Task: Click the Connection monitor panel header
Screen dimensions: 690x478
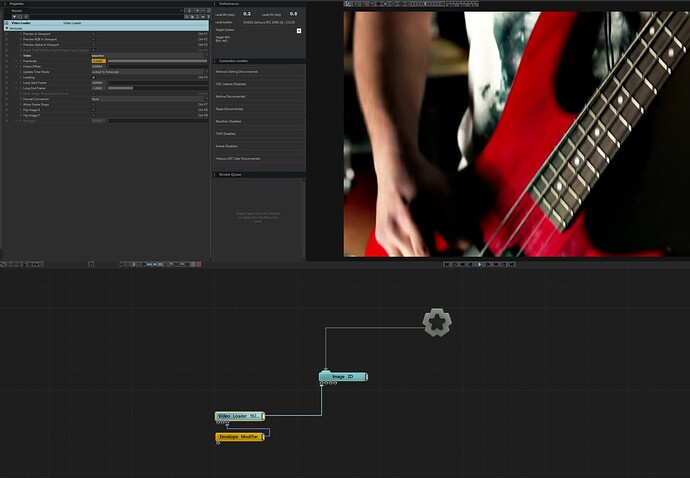Action: (x=260, y=61)
